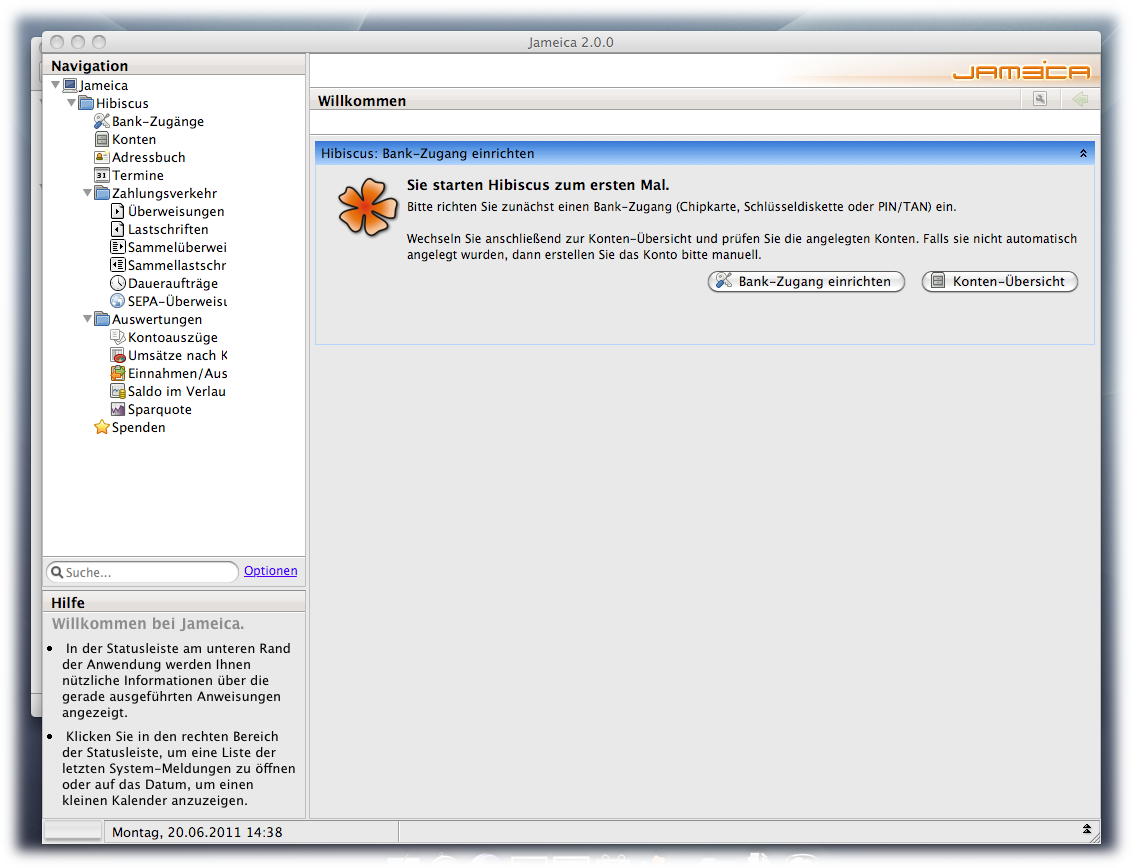Click the Auswertungen folder icon

point(102,319)
